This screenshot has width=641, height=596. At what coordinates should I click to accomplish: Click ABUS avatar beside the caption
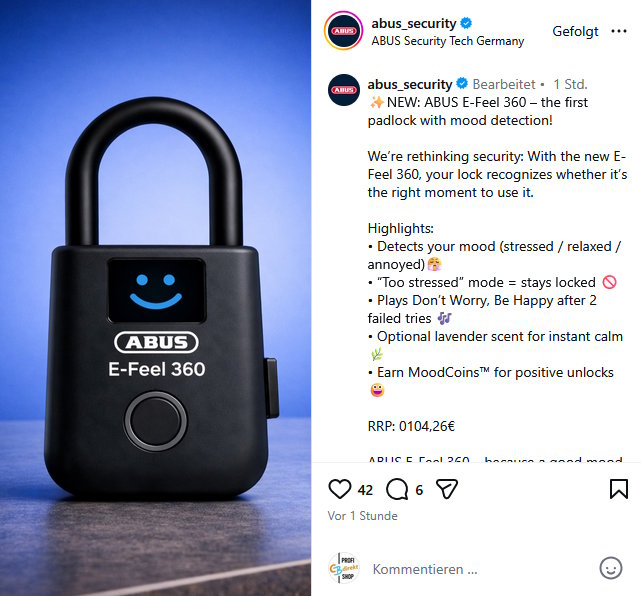tap(344, 90)
